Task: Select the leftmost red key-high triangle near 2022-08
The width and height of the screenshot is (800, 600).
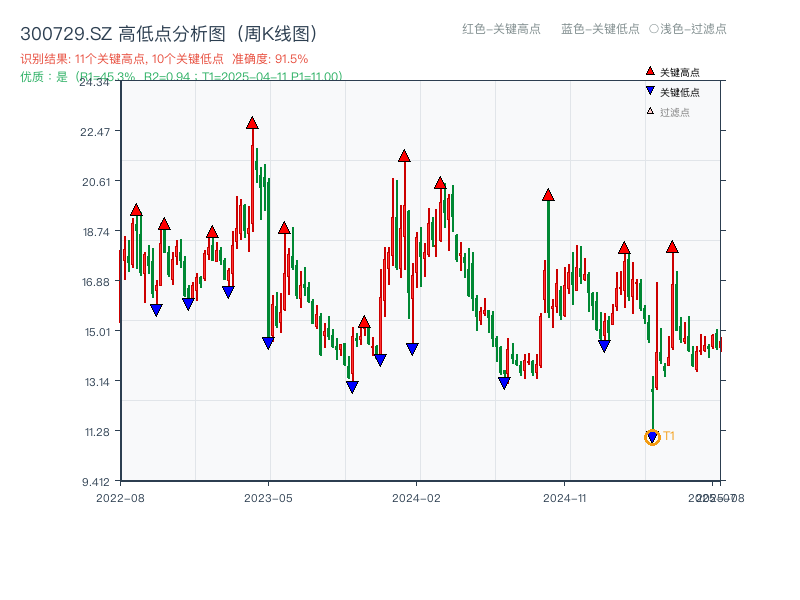Action: [137, 209]
